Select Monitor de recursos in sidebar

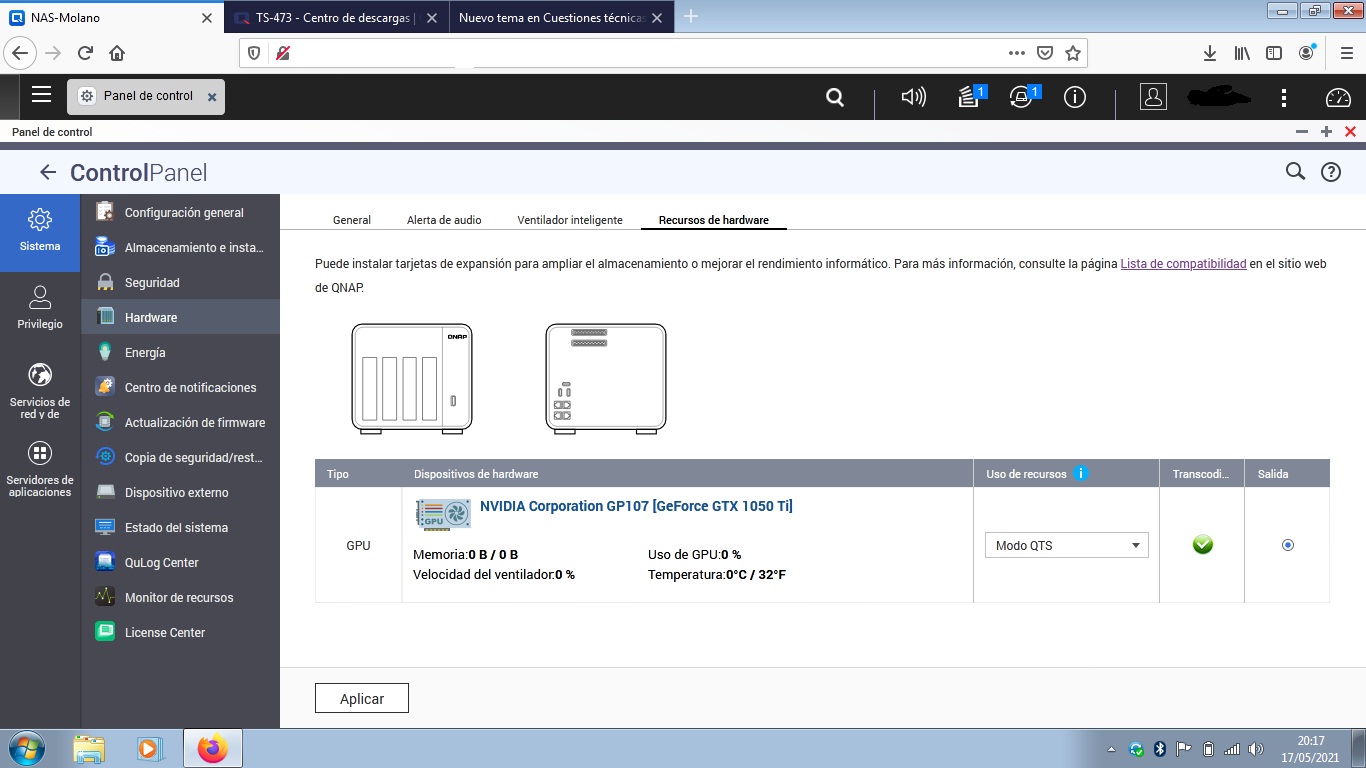pos(178,598)
